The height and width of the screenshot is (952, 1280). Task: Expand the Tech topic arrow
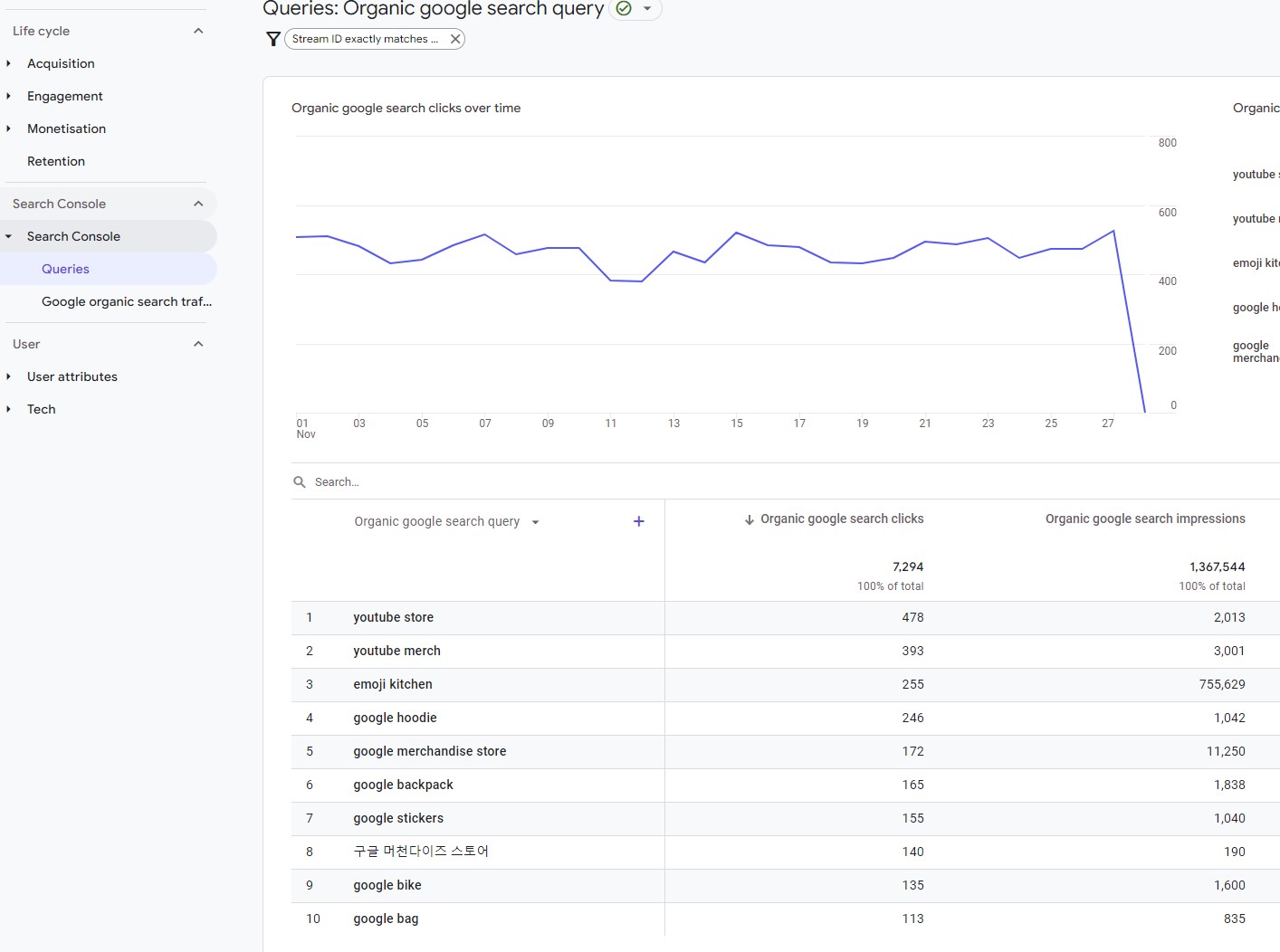(x=9, y=409)
